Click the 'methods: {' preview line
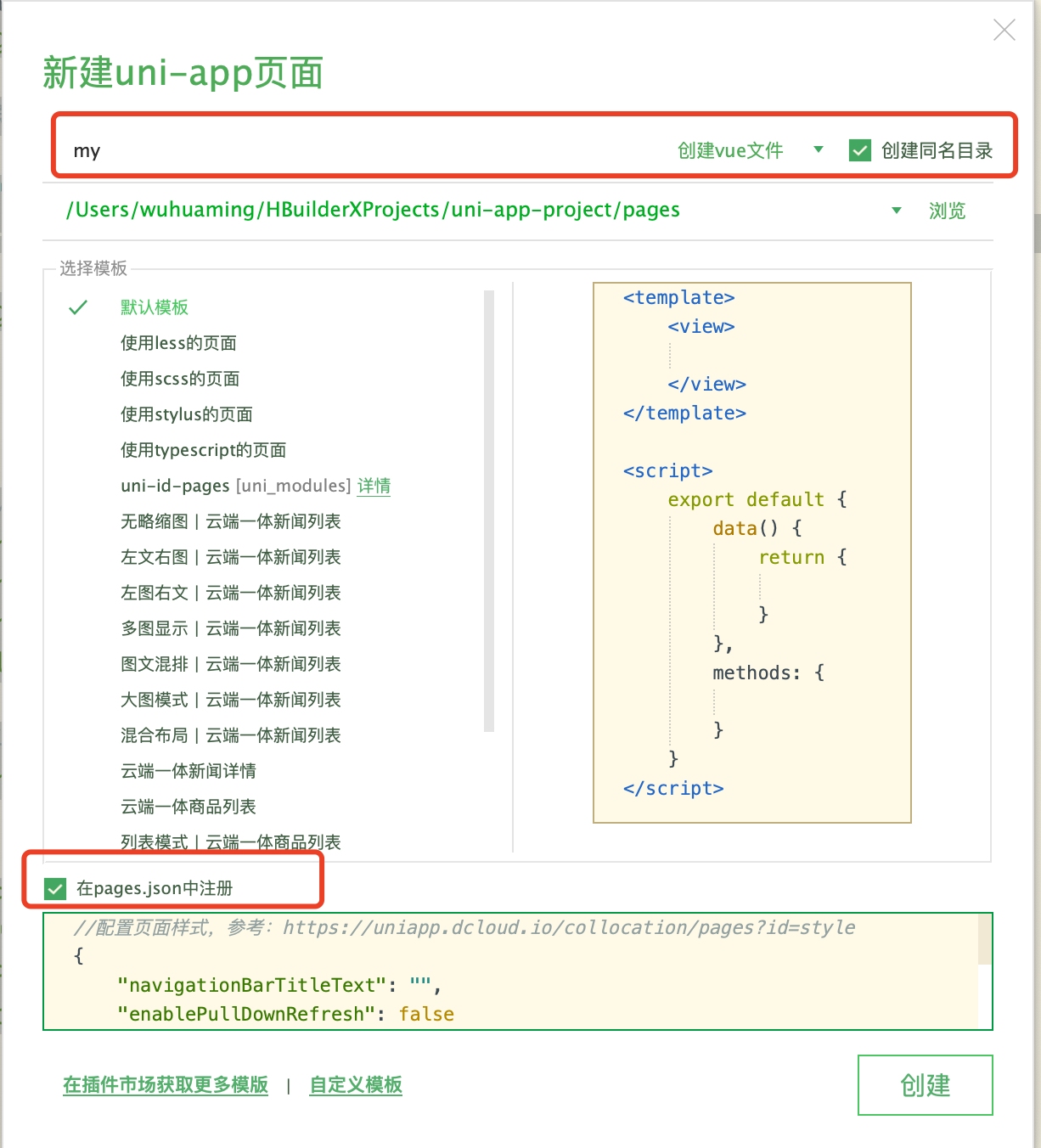1041x1148 pixels. click(x=768, y=672)
